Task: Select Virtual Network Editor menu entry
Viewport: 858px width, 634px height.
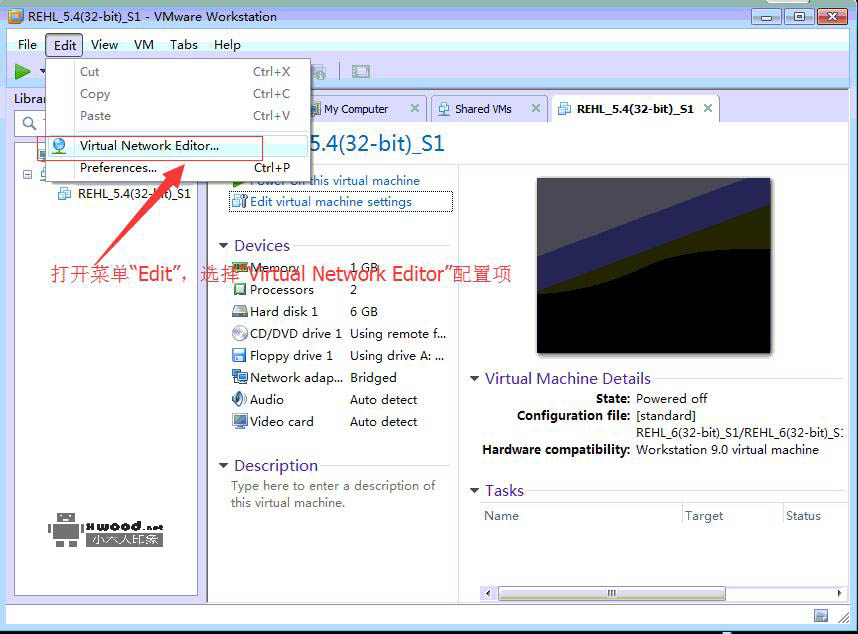Action: (x=149, y=146)
